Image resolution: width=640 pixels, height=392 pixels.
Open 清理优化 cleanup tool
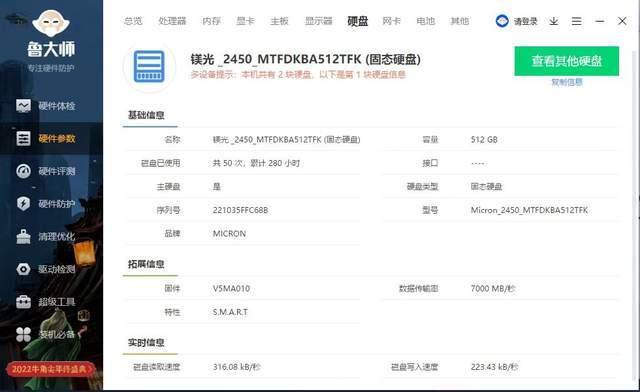[46, 237]
